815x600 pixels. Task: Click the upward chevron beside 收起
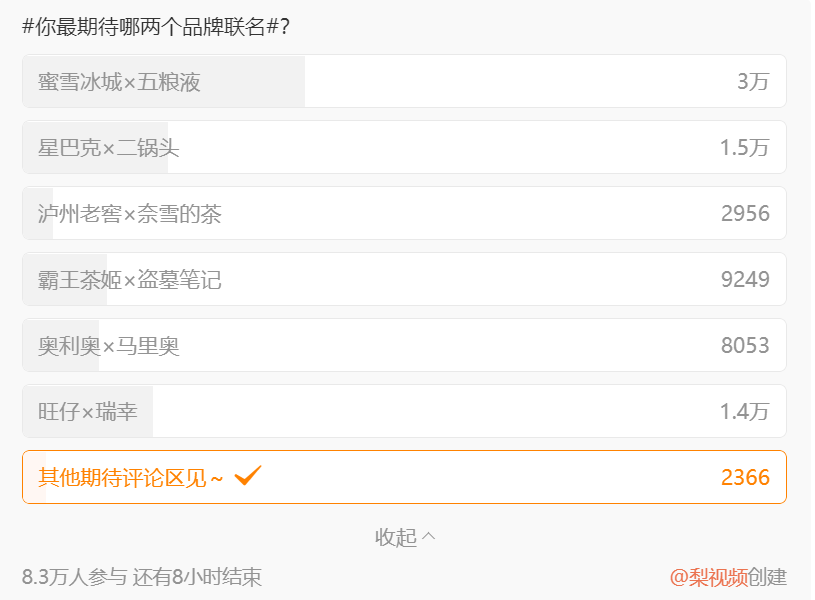(429, 536)
